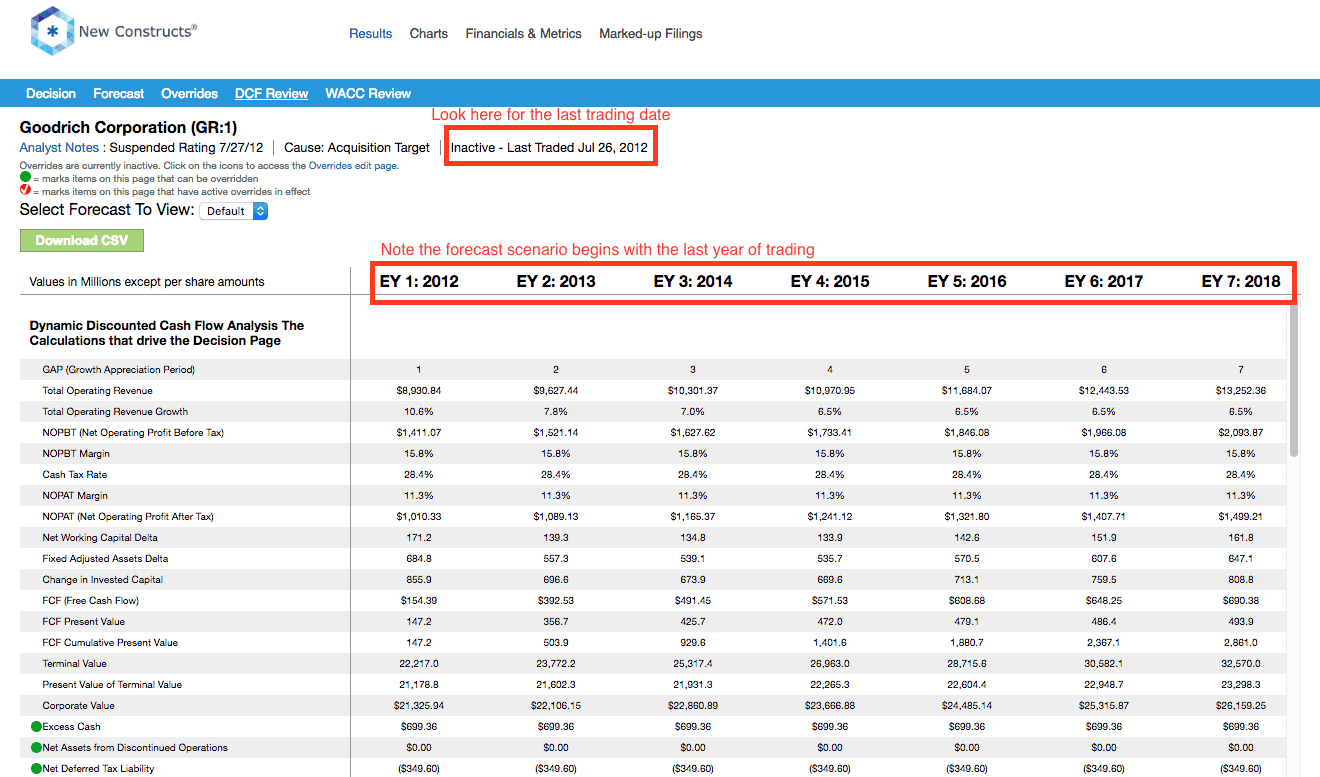Click the Present Value of Terminal Value label
Image resolution: width=1320 pixels, height=777 pixels.
(112, 685)
